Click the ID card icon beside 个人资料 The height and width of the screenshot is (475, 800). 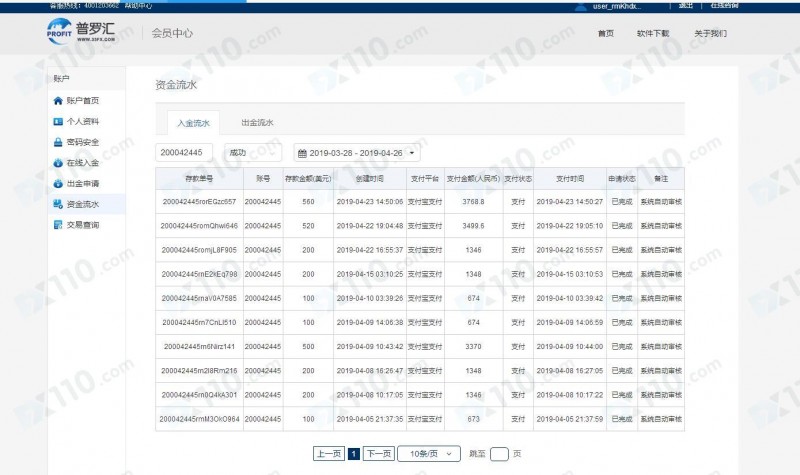tap(58, 121)
